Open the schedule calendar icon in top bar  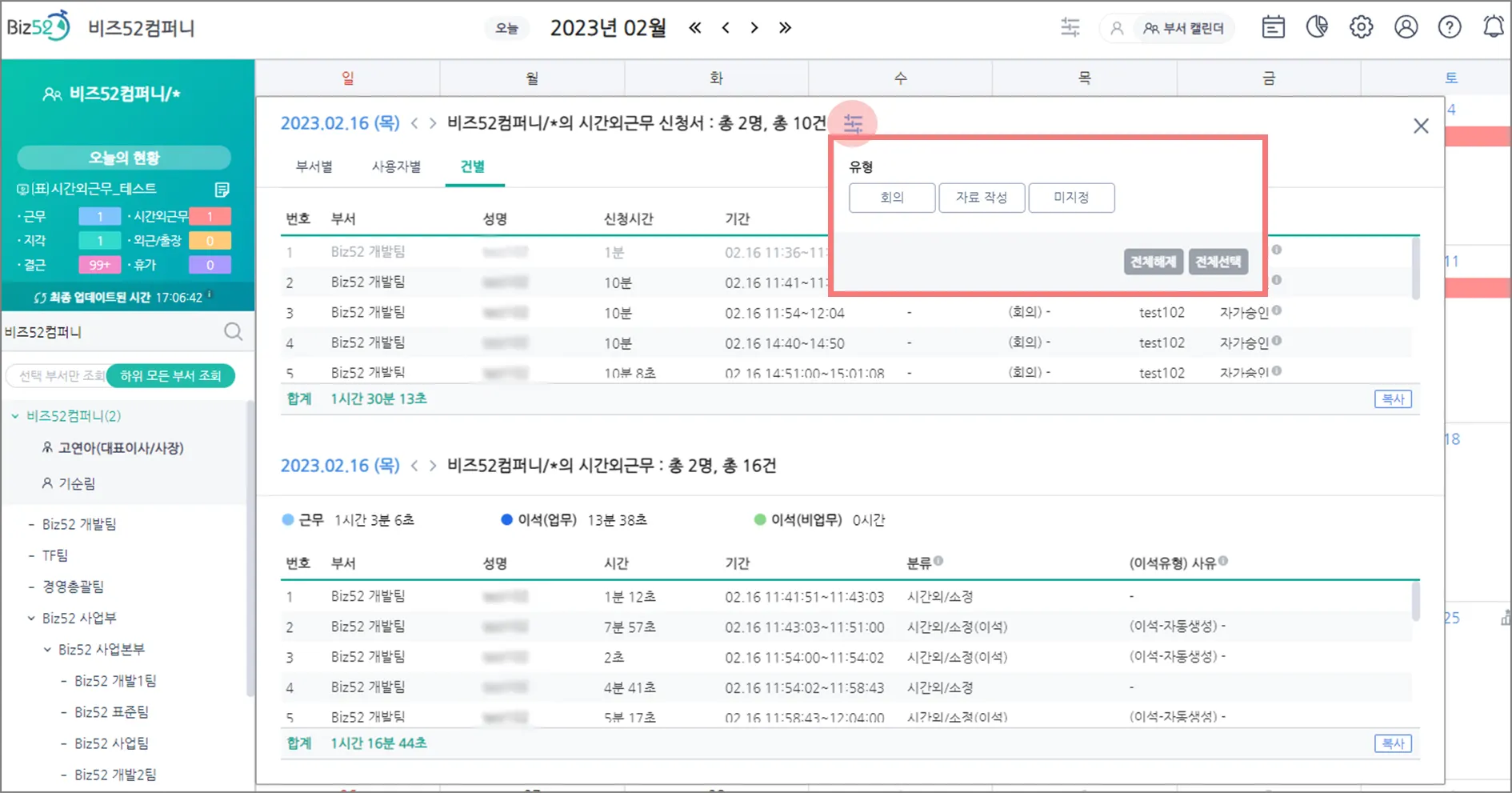coord(1273,27)
